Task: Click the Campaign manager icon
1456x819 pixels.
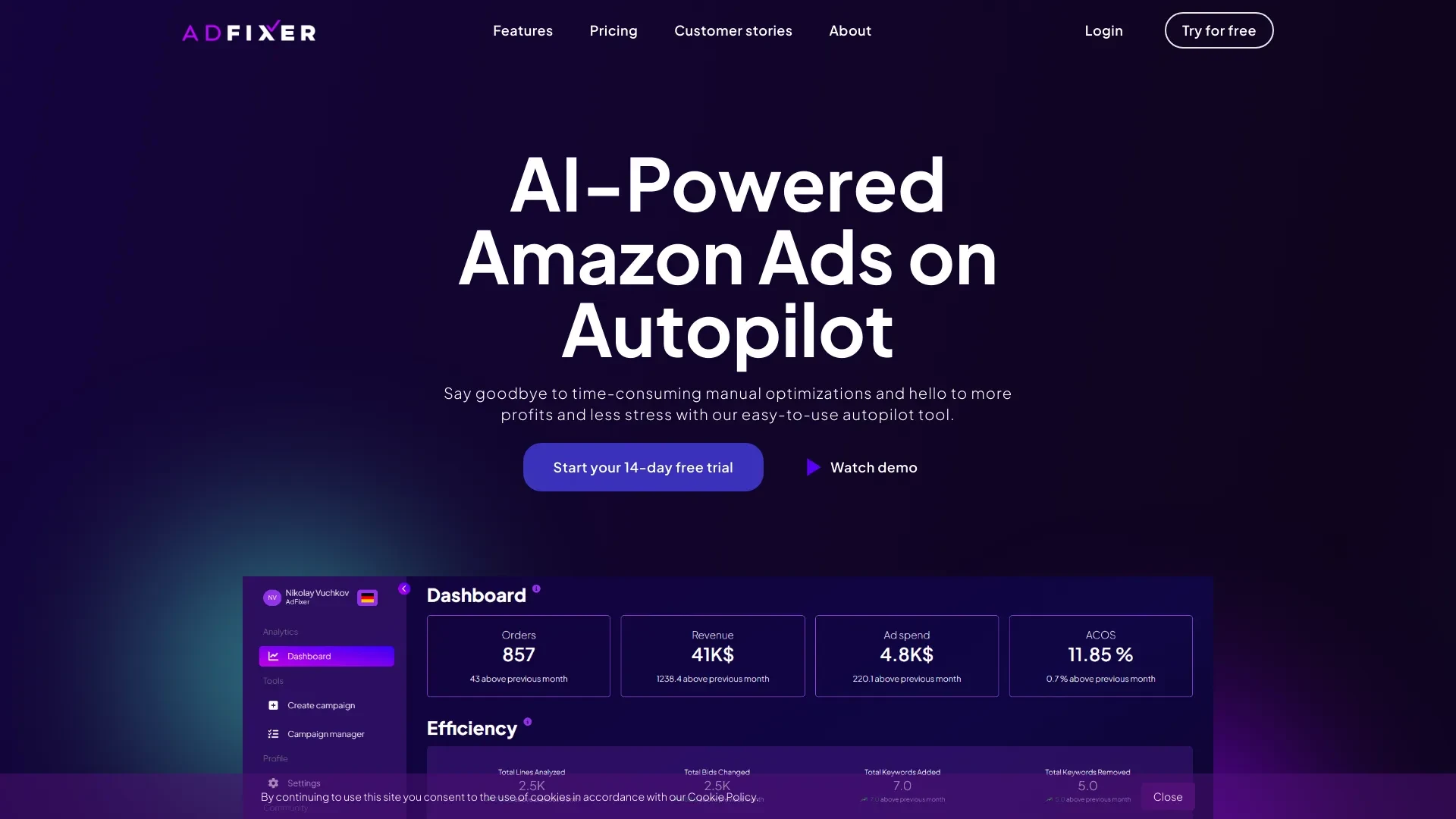Action: pos(273,733)
